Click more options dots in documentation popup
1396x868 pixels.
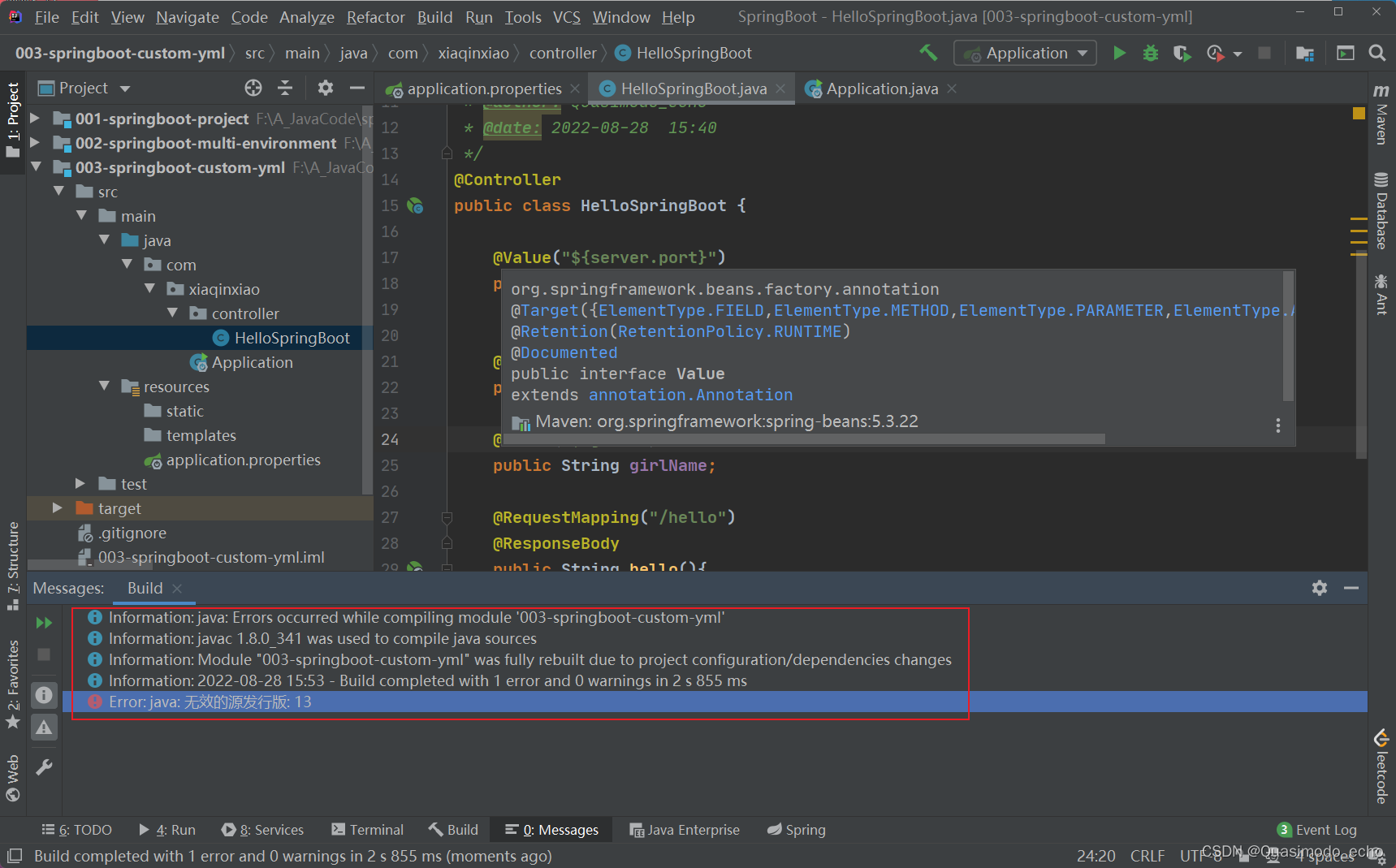pos(1277,425)
